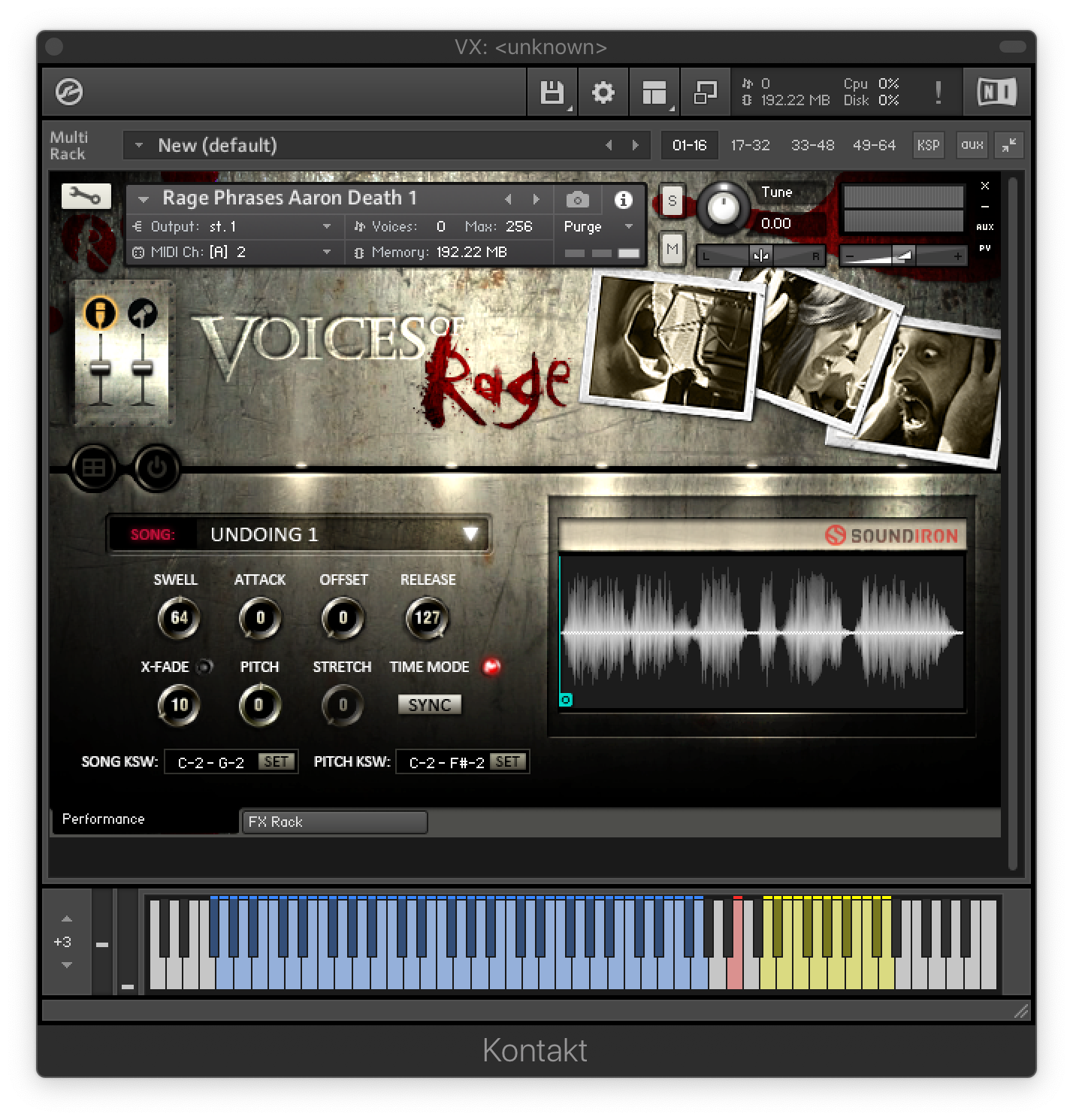Toggle the Solo S button
1073x1120 pixels.
click(x=672, y=201)
